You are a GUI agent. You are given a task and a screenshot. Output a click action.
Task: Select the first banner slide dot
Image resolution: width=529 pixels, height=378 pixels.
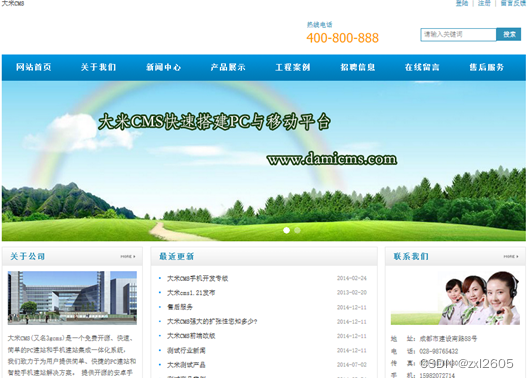click(286, 230)
